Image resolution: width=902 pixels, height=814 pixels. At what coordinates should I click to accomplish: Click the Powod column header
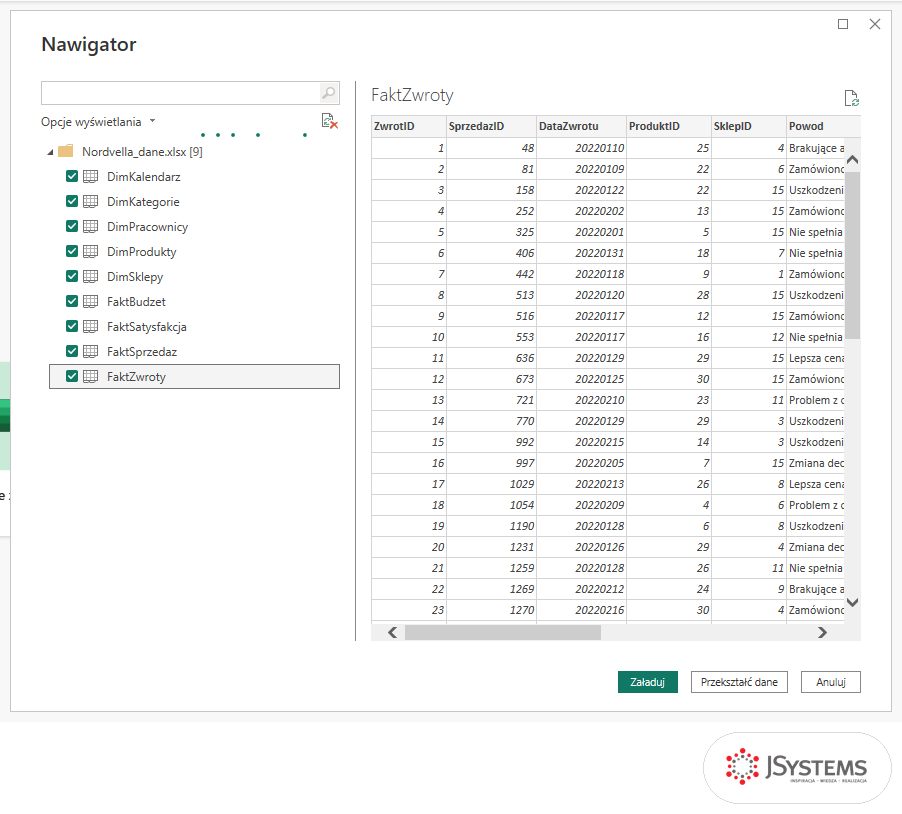(824, 127)
